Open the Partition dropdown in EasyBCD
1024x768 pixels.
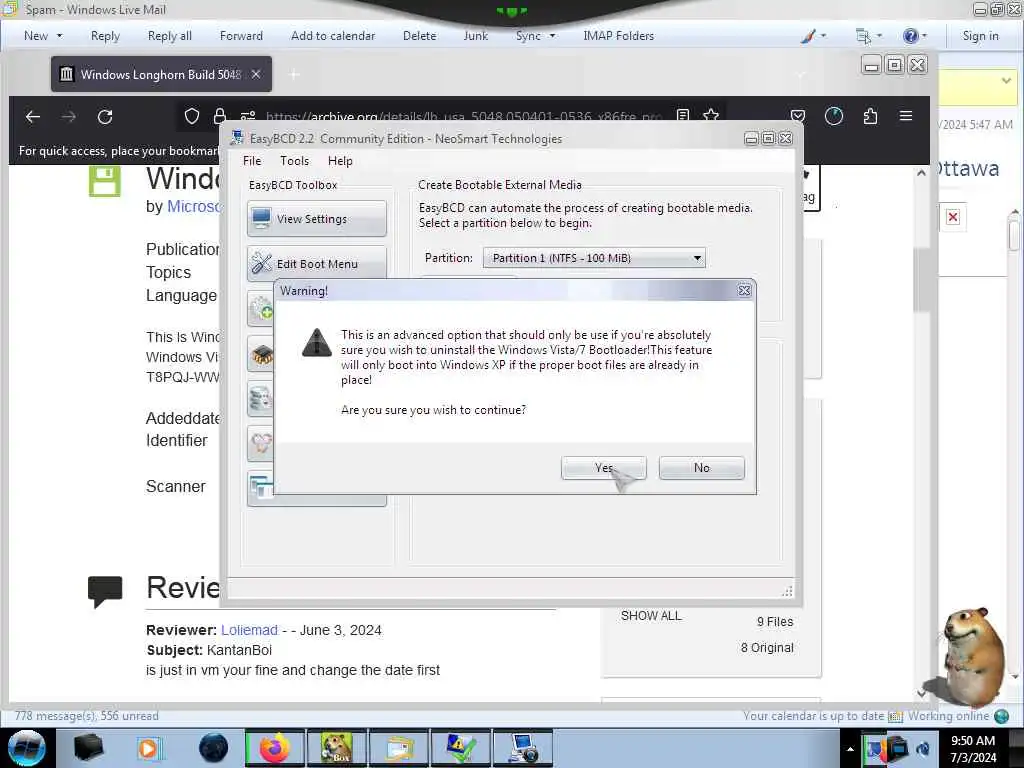tap(594, 258)
